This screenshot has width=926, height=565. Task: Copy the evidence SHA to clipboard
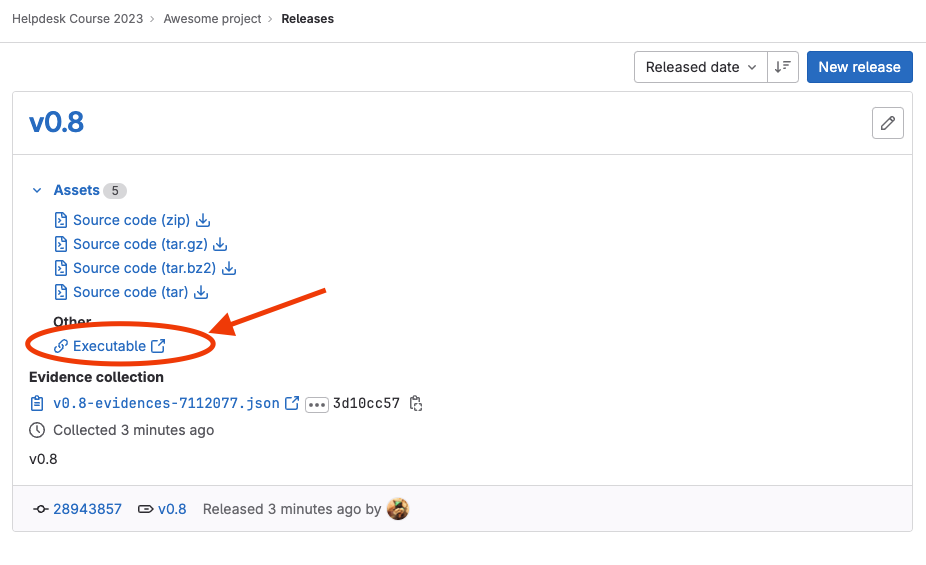416,404
